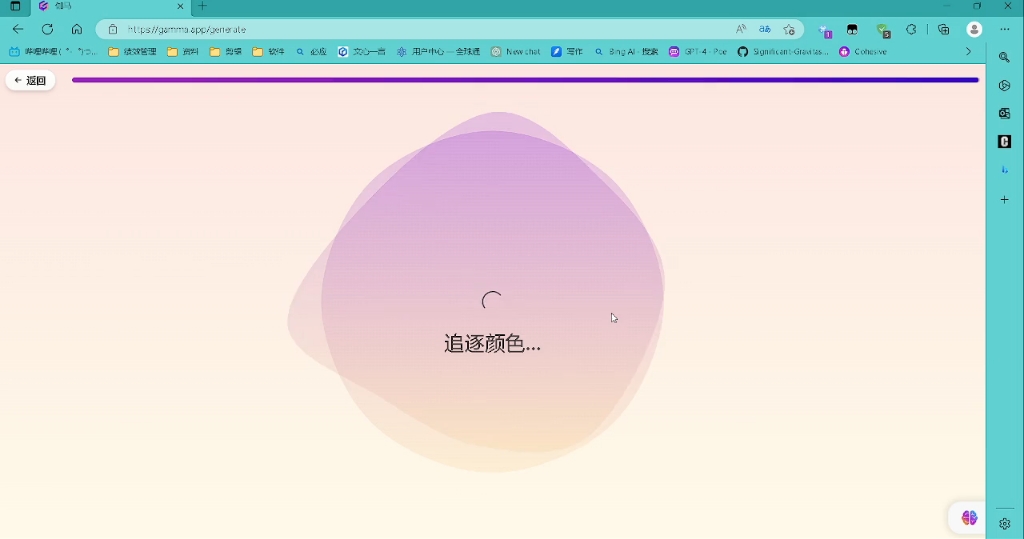
Task: Click the 追逐颜色... loading text
Action: [492, 343]
